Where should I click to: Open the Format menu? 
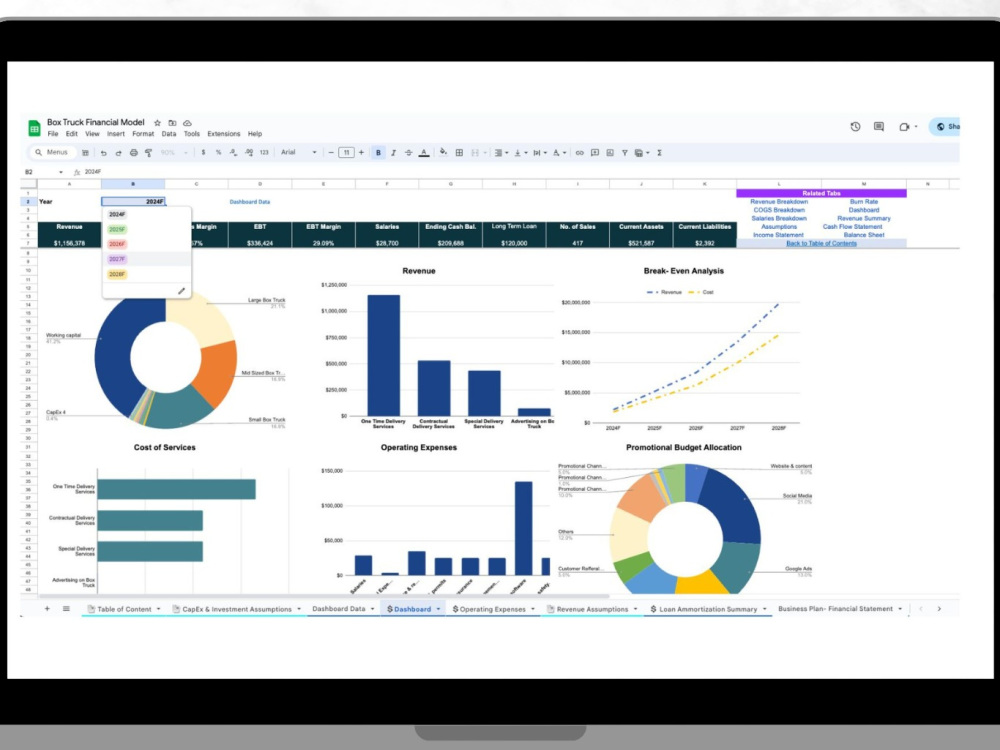pyautogui.click(x=143, y=135)
